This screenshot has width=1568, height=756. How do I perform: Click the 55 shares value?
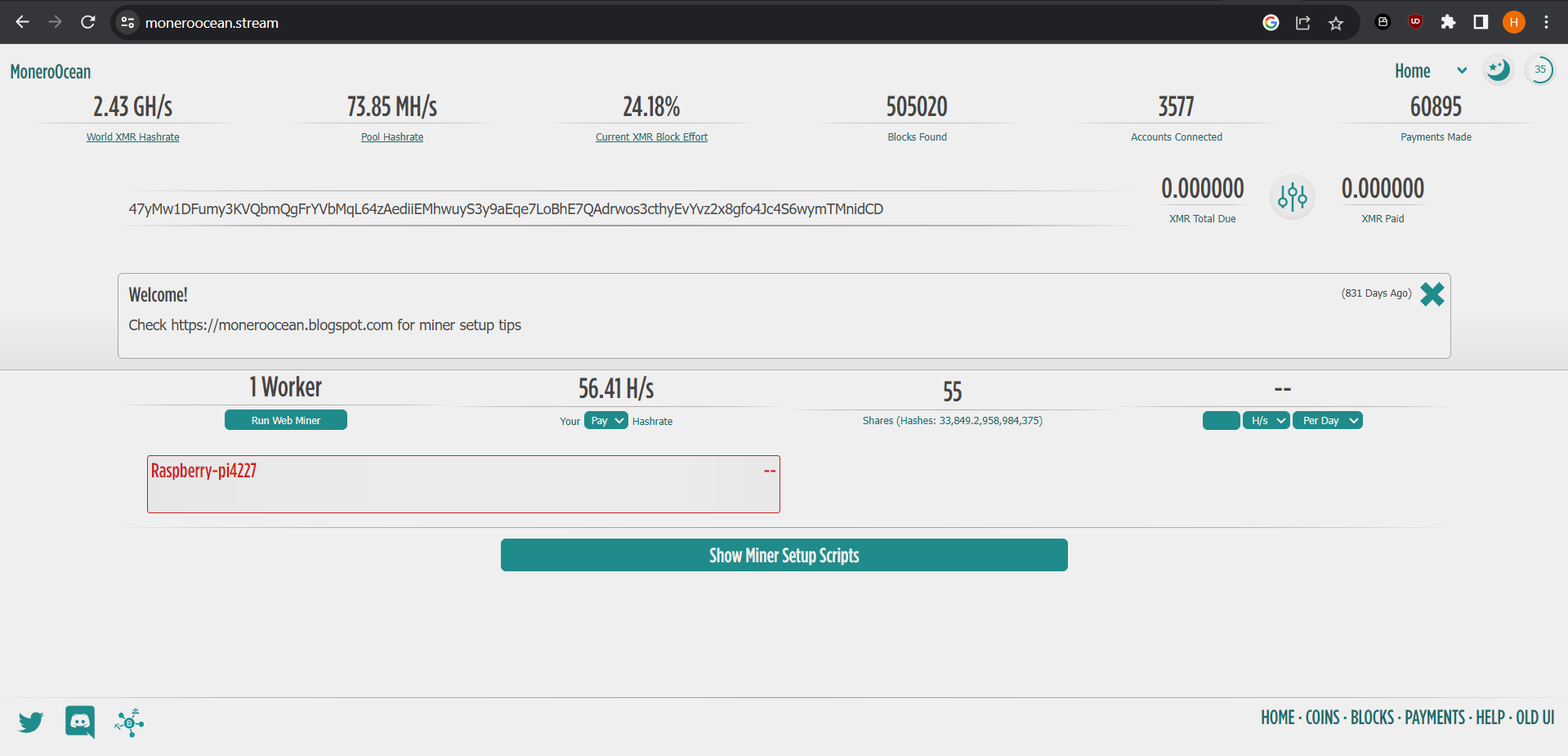(x=953, y=391)
